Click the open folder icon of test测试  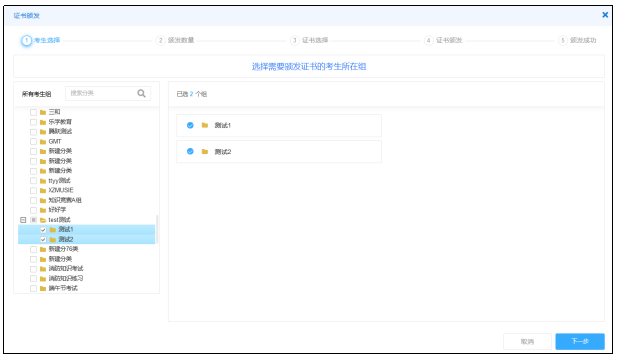[x=43, y=220]
